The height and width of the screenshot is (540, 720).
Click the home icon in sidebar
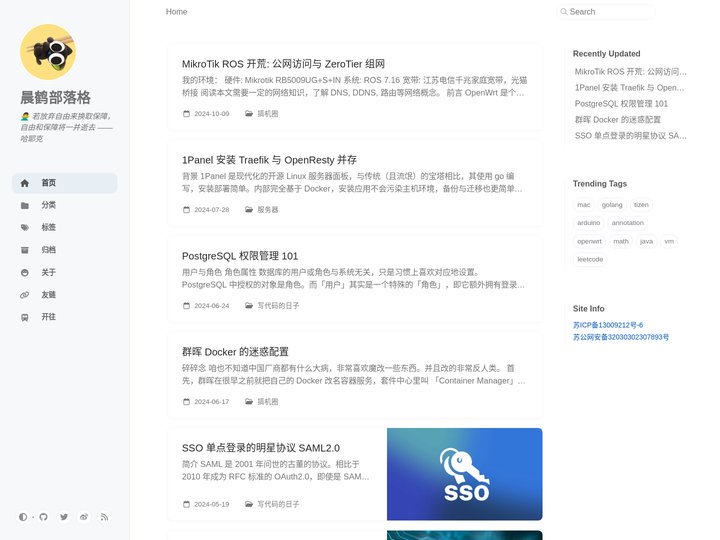(25, 183)
